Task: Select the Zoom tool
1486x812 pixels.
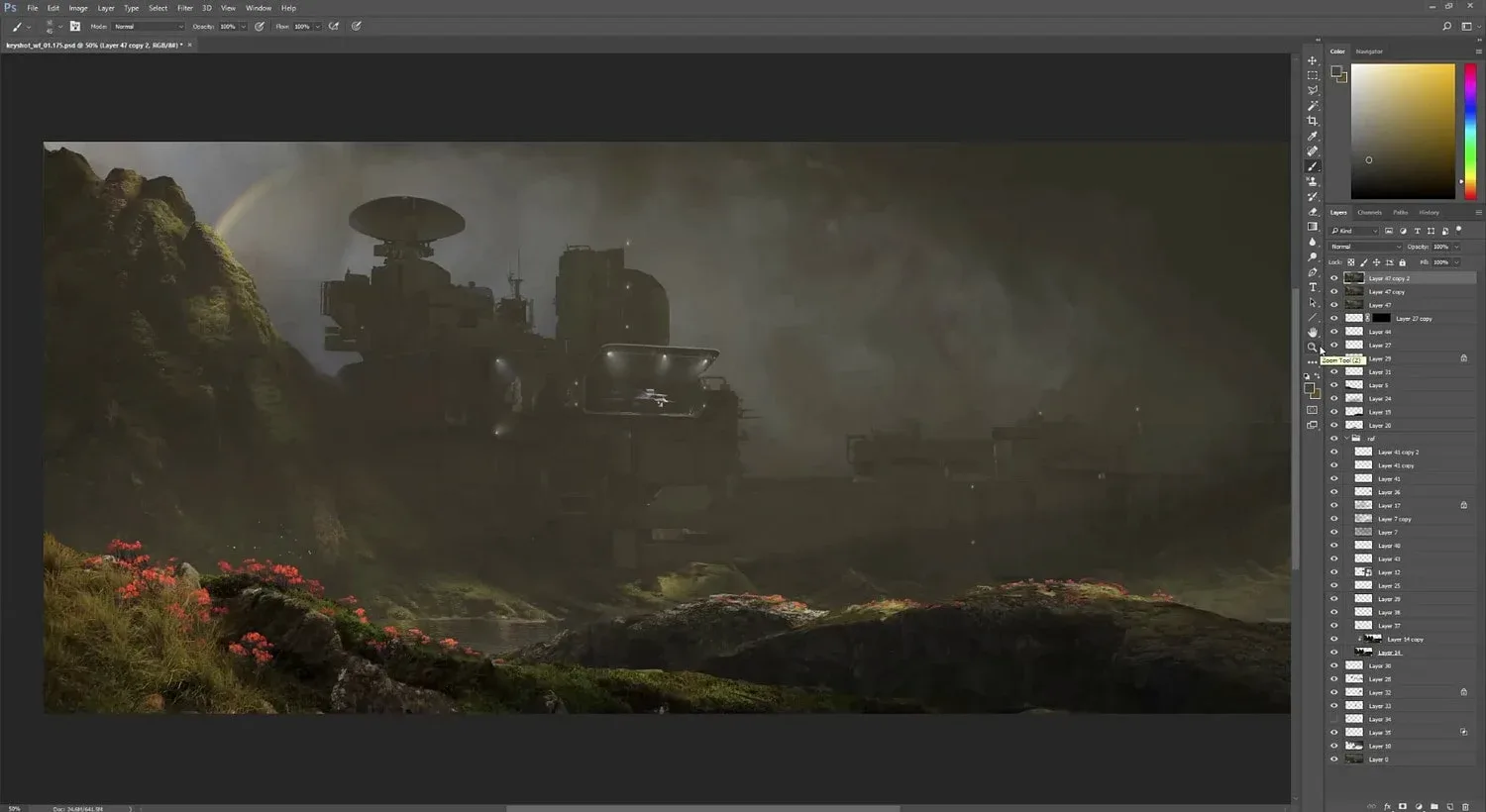Action: (1313, 348)
